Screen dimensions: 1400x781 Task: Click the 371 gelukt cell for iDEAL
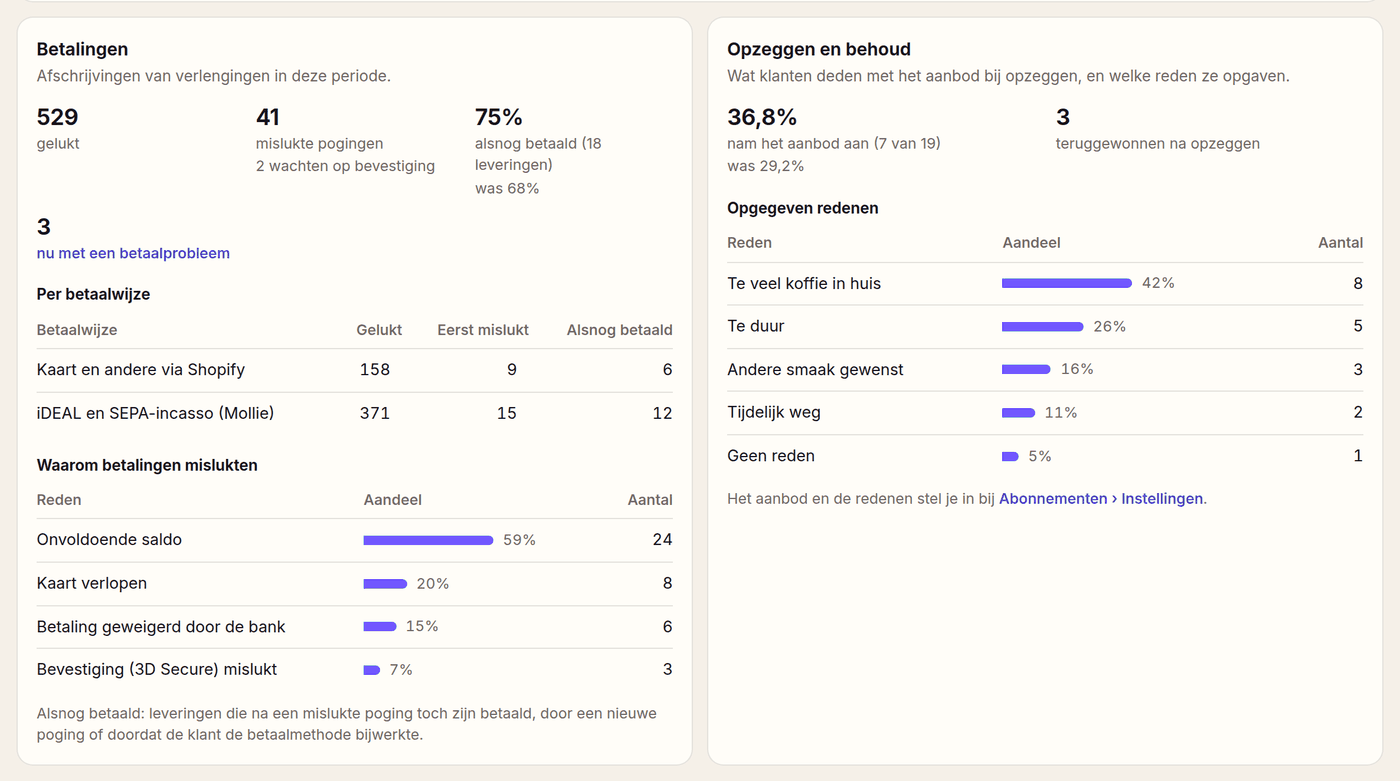(x=375, y=413)
